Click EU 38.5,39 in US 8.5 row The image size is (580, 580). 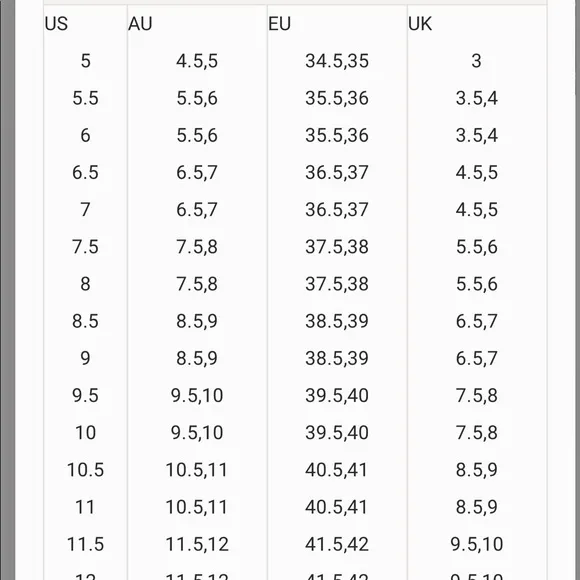[337, 321]
